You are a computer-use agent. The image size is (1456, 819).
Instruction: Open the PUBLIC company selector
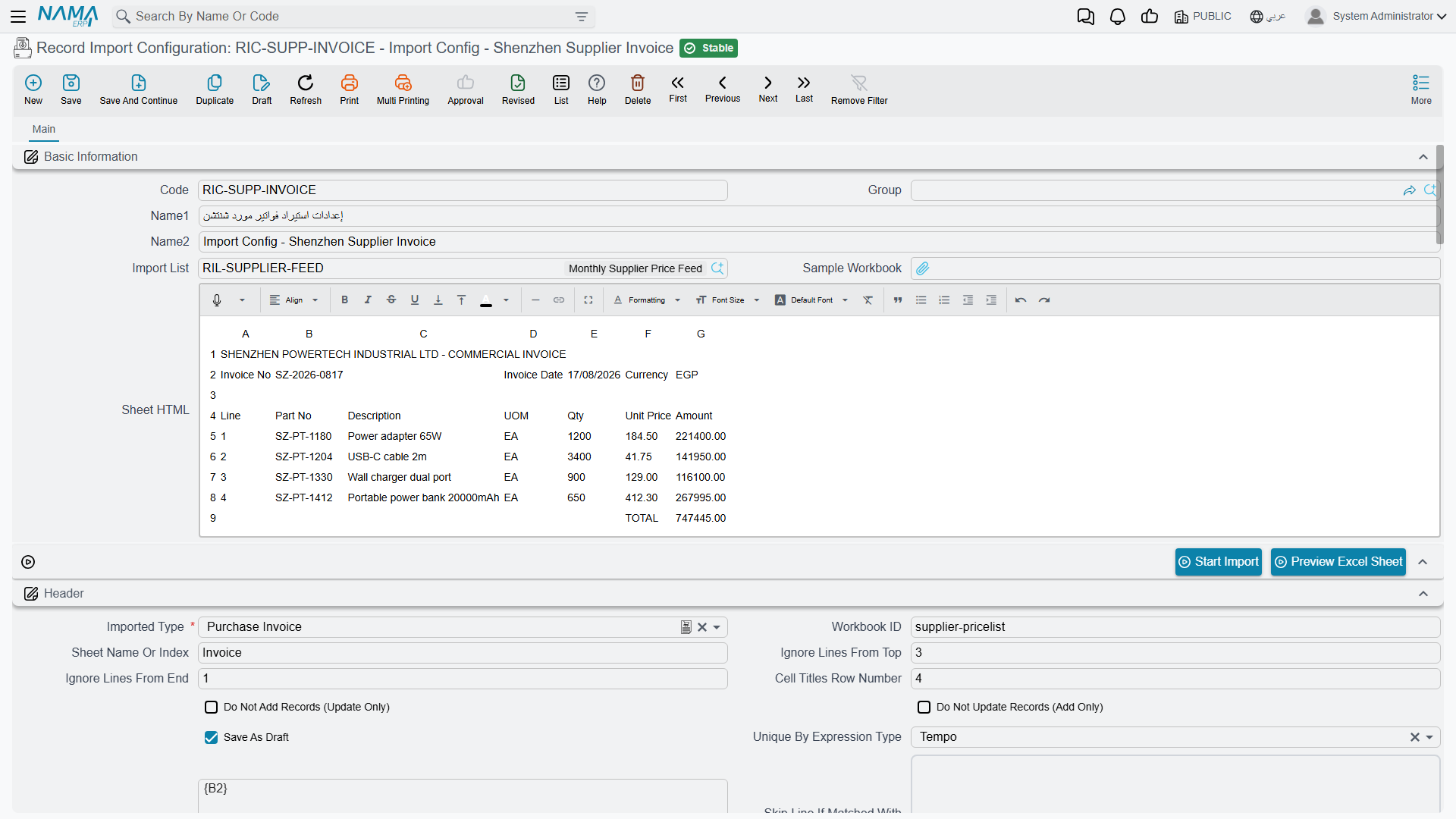[x=1203, y=16]
